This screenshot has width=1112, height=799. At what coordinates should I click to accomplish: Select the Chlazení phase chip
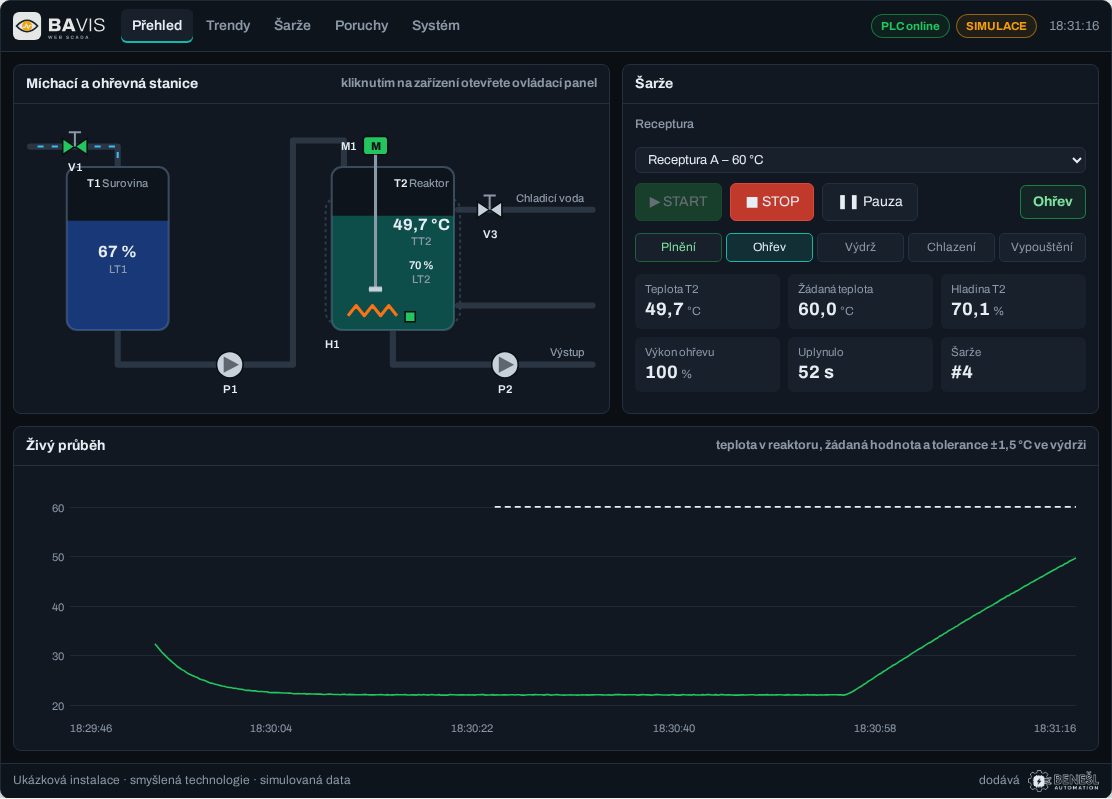tap(951, 247)
